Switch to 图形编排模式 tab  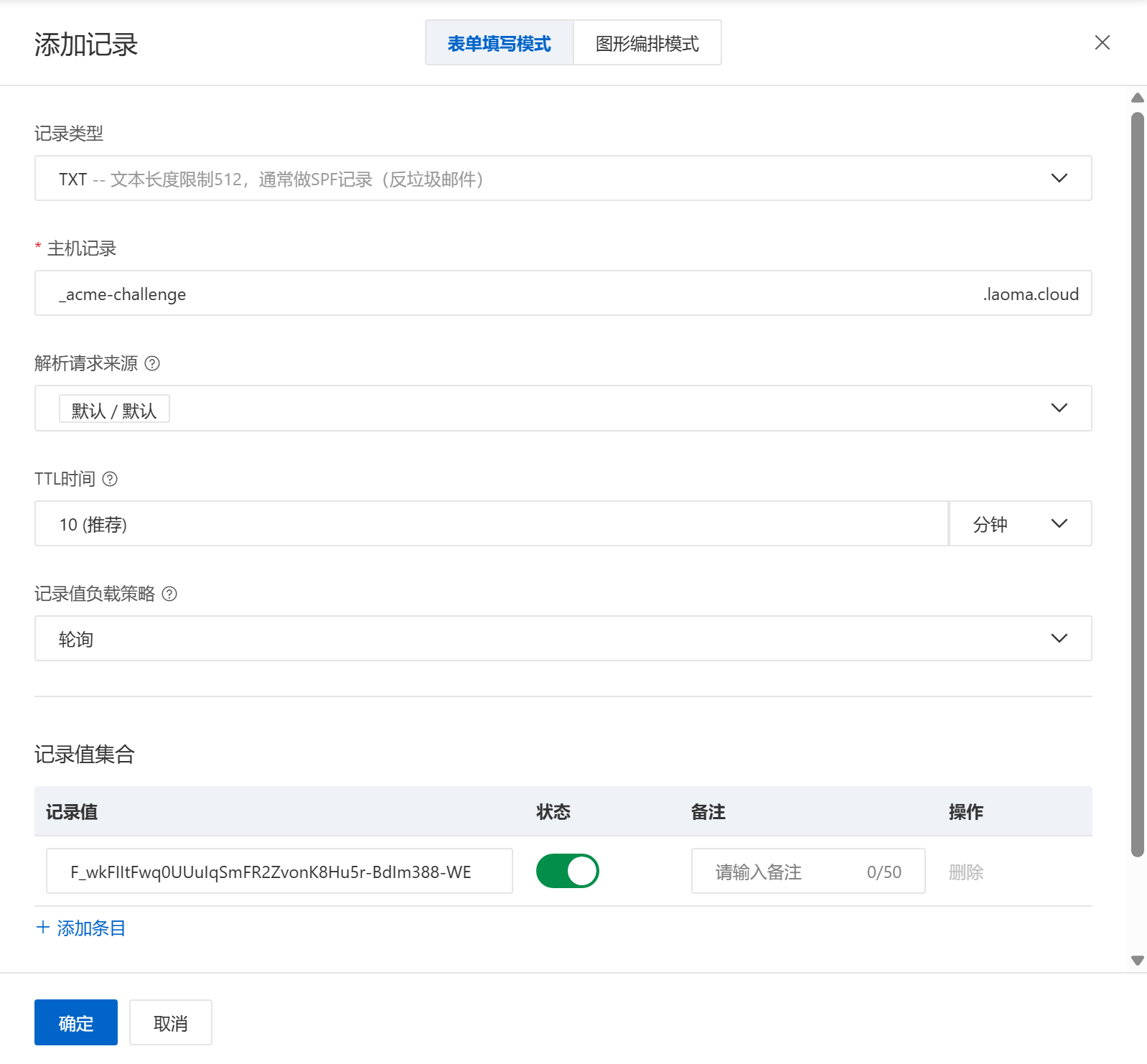(647, 43)
